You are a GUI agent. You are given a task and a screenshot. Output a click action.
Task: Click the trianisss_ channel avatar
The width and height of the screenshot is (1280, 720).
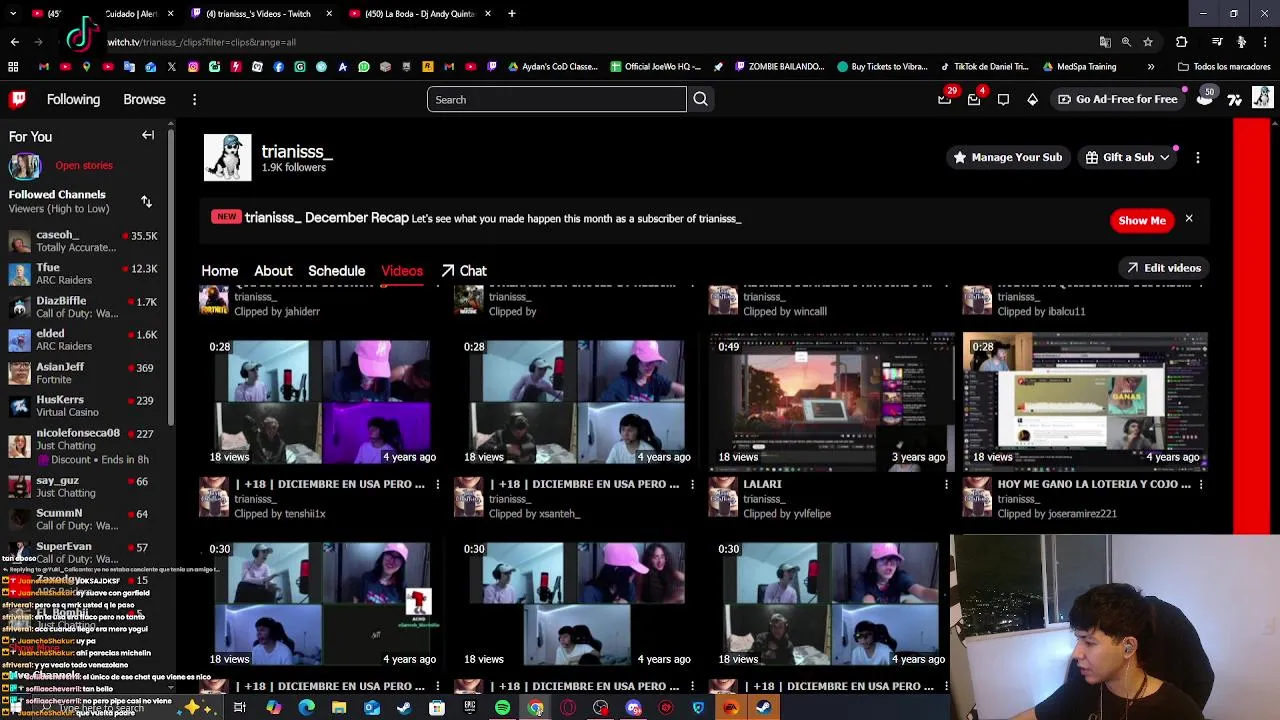point(228,157)
